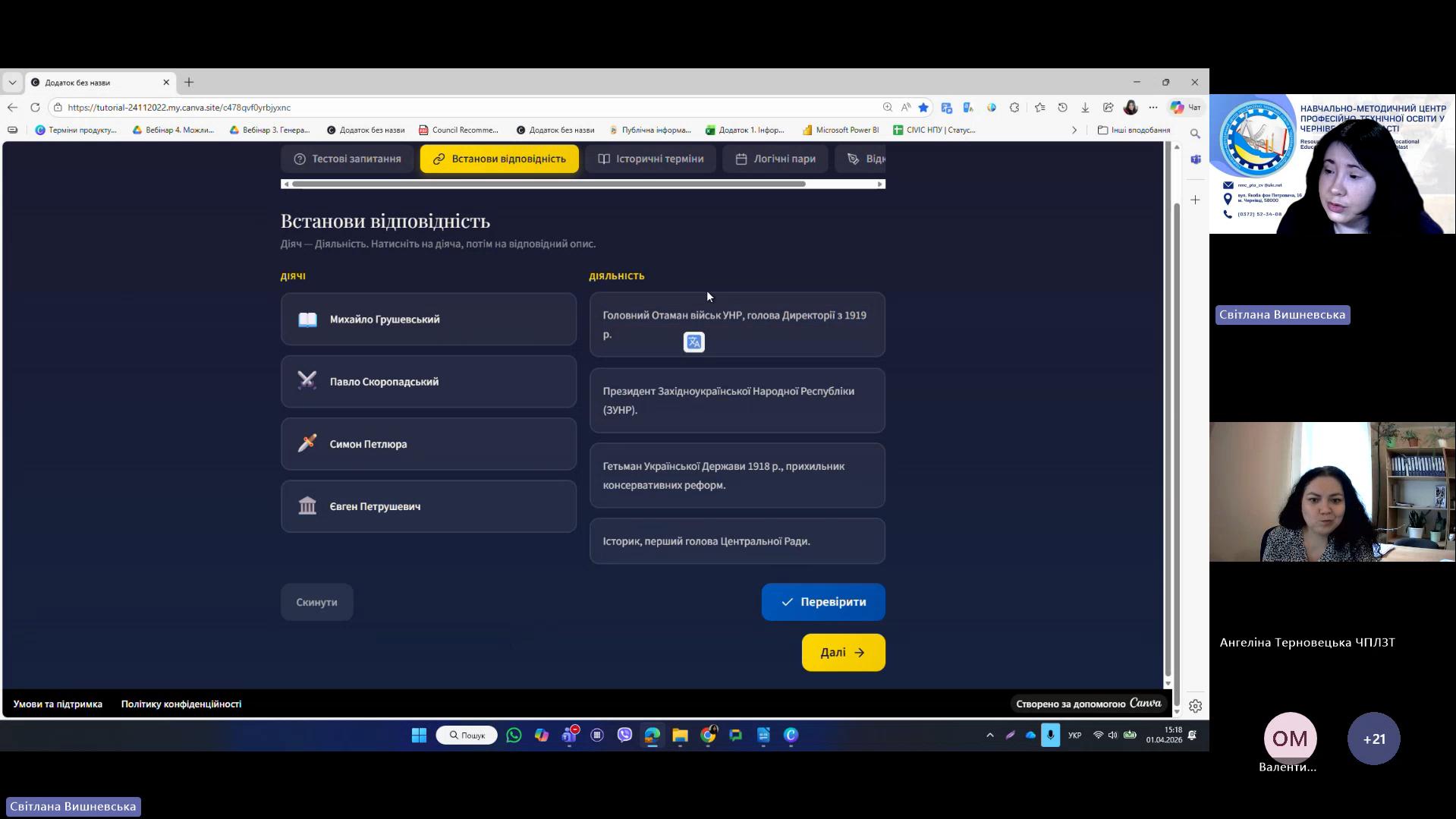Click the page refresh icon

[35, 108]
